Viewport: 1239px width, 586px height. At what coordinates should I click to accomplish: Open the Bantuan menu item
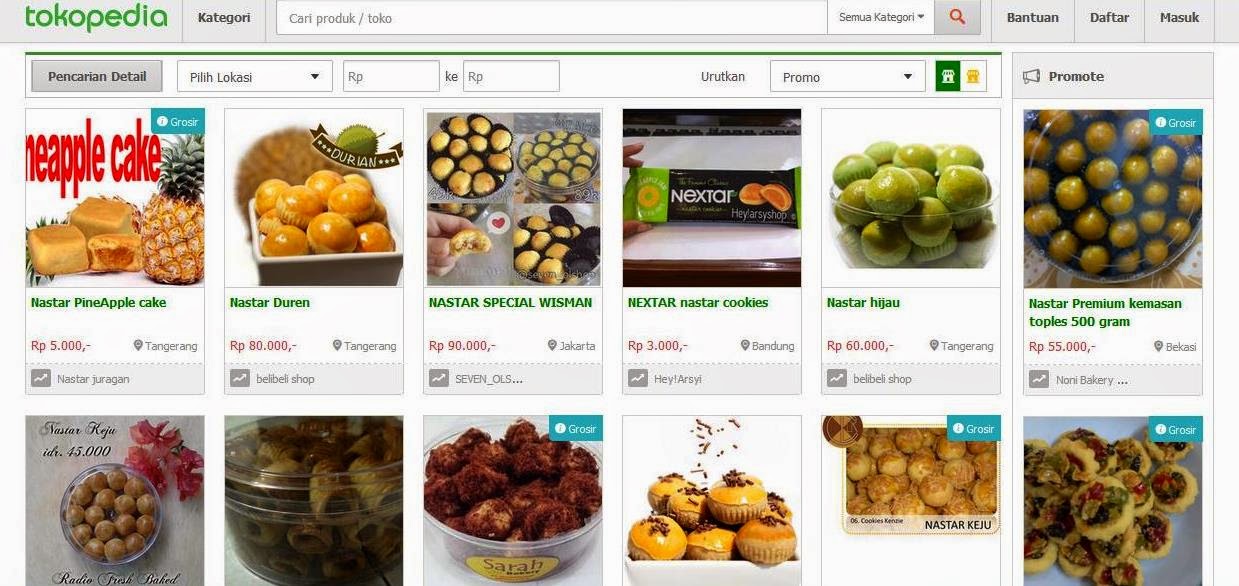1032,17
